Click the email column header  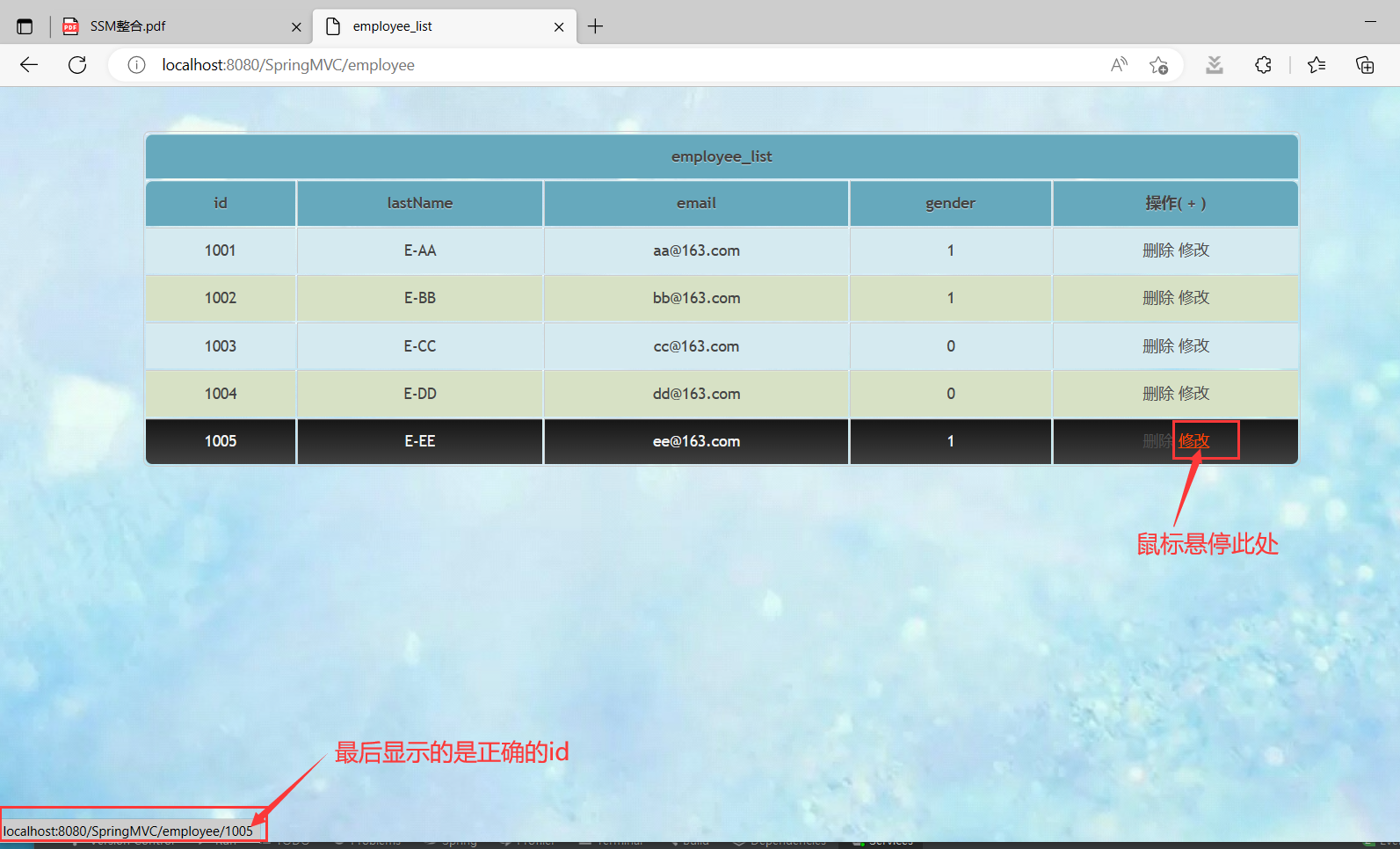pos(696,203)
